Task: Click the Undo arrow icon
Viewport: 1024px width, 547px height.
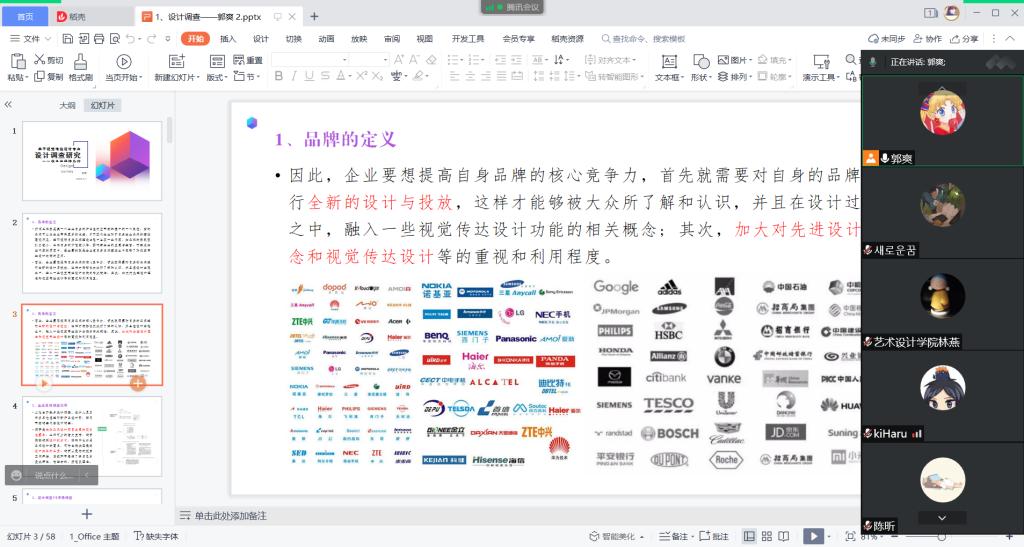Action: click(131, 39)
